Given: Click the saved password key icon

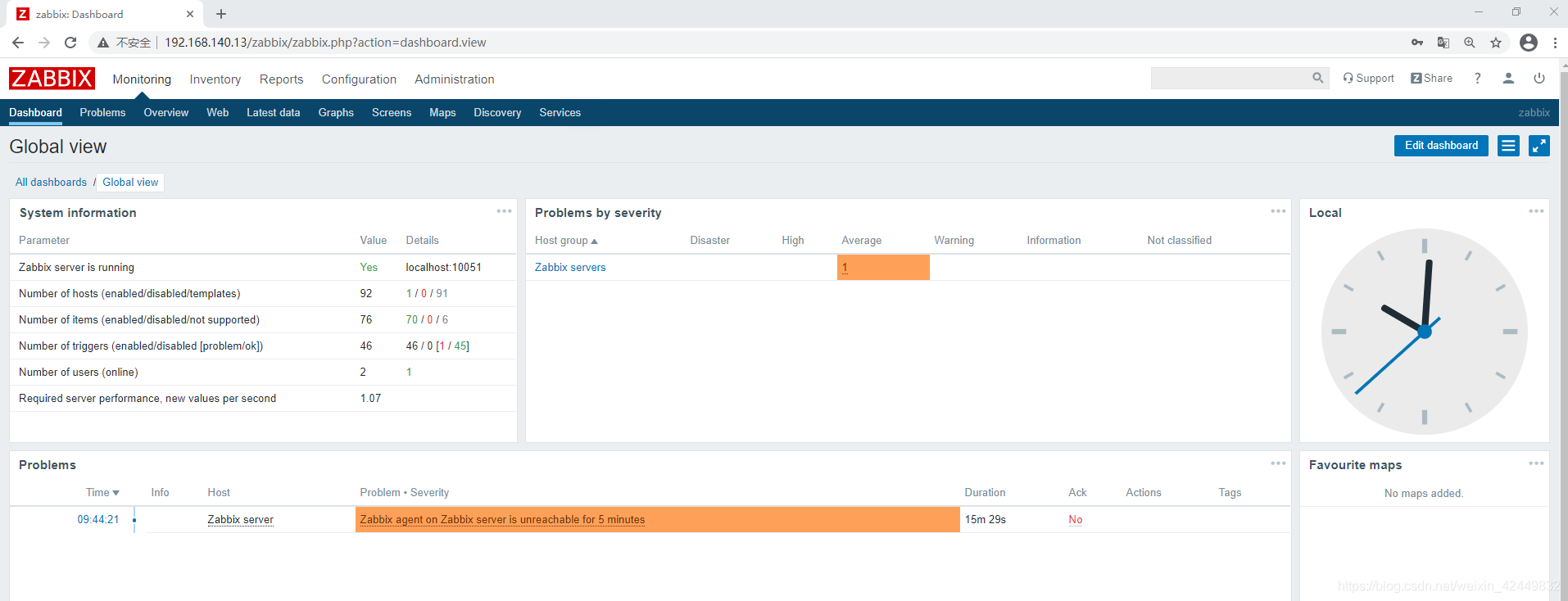Looking at the screenshot, I should coord(1417,43).
